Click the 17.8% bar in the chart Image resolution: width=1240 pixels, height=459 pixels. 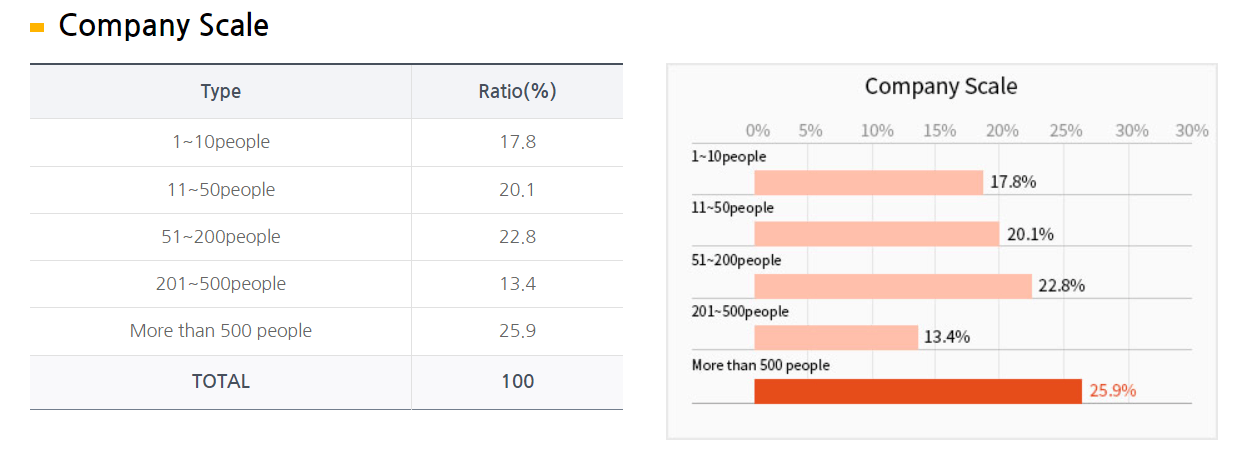click(868, 182)
